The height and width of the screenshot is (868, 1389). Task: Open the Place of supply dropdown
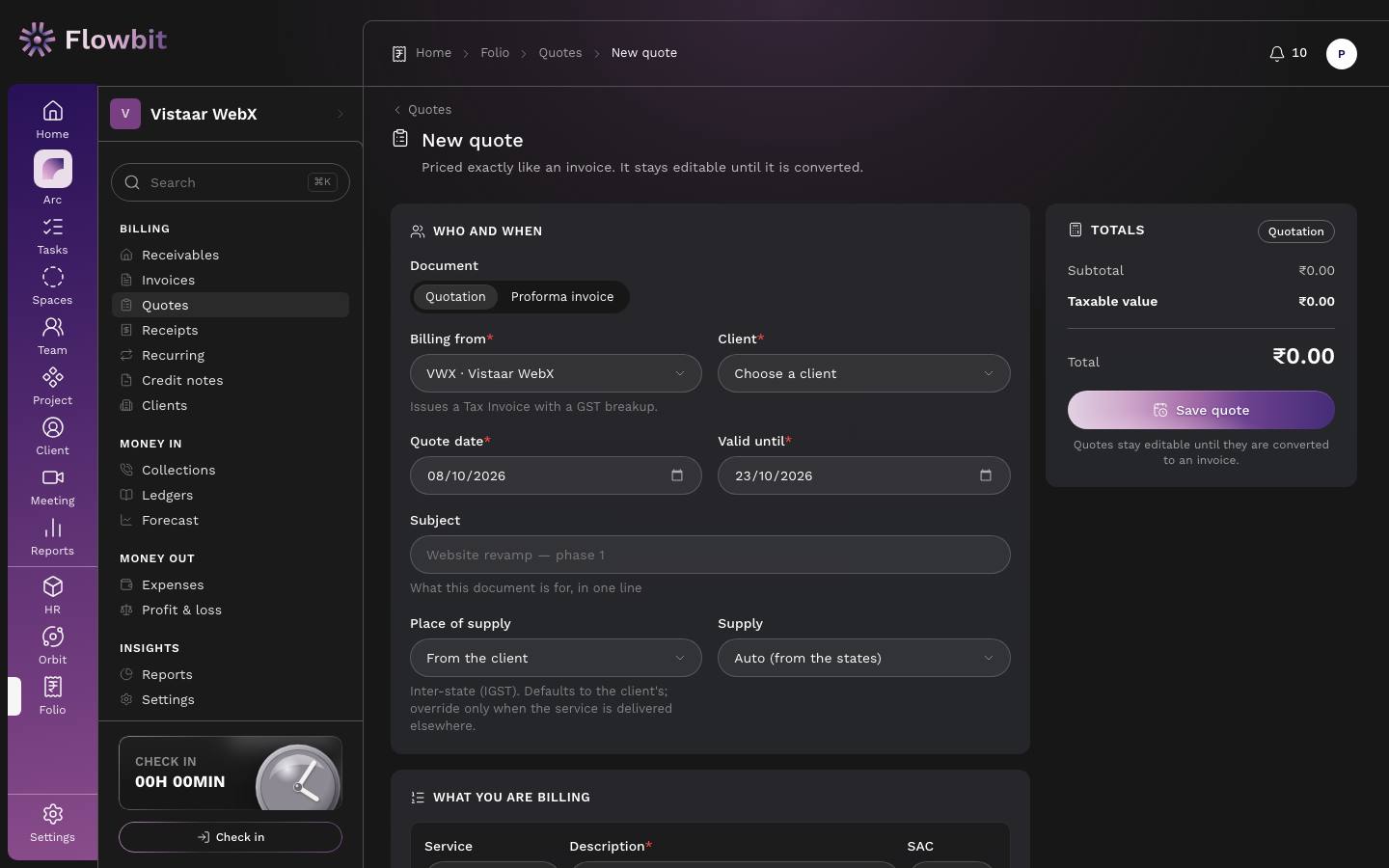tap(556, 658)
